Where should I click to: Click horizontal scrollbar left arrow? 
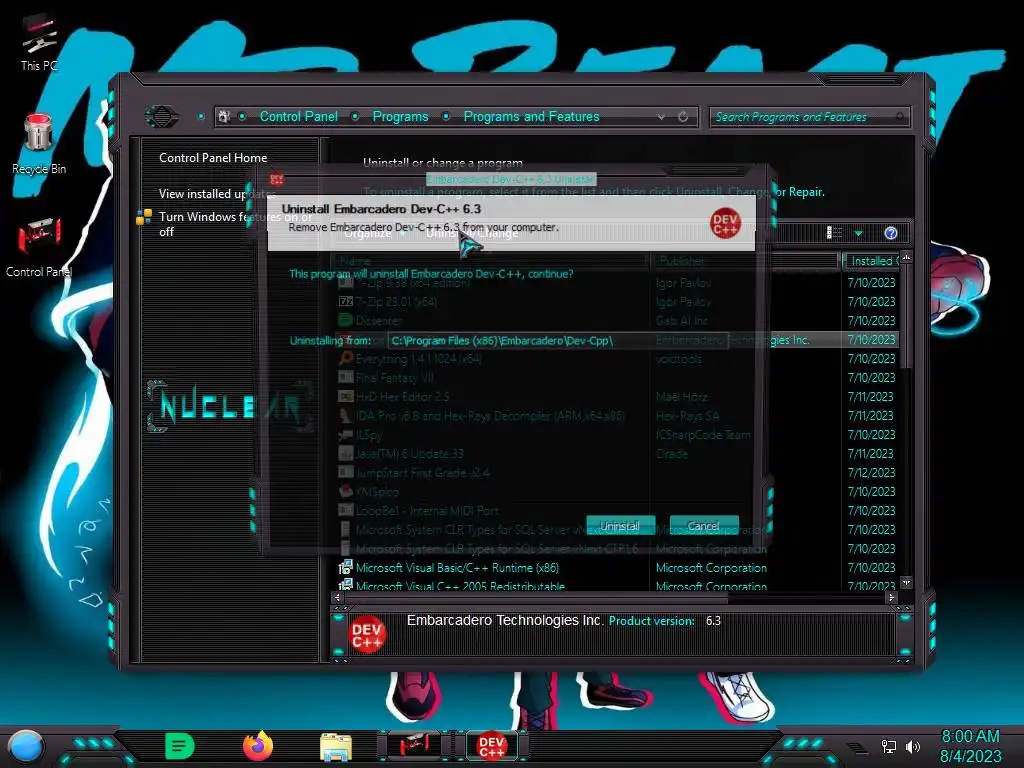337,597
